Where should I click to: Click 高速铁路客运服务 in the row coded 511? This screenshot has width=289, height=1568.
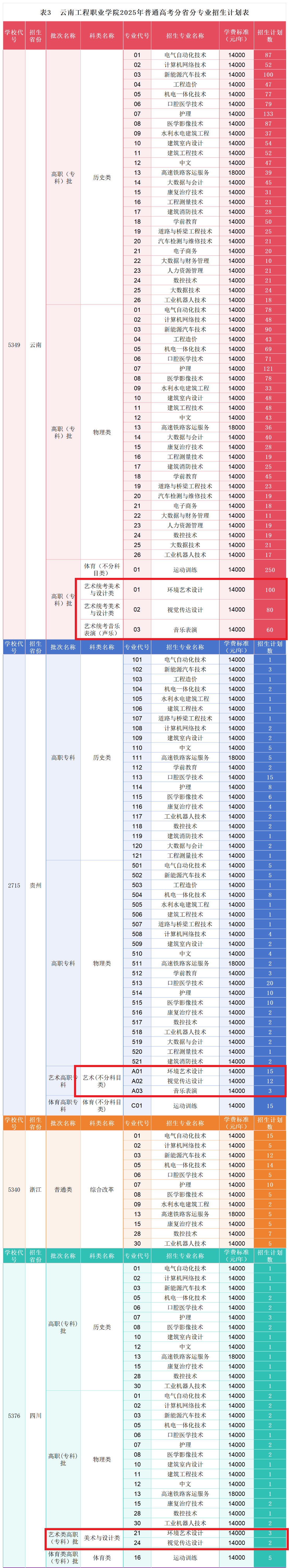pyautogui.click(x=185, y=963)
